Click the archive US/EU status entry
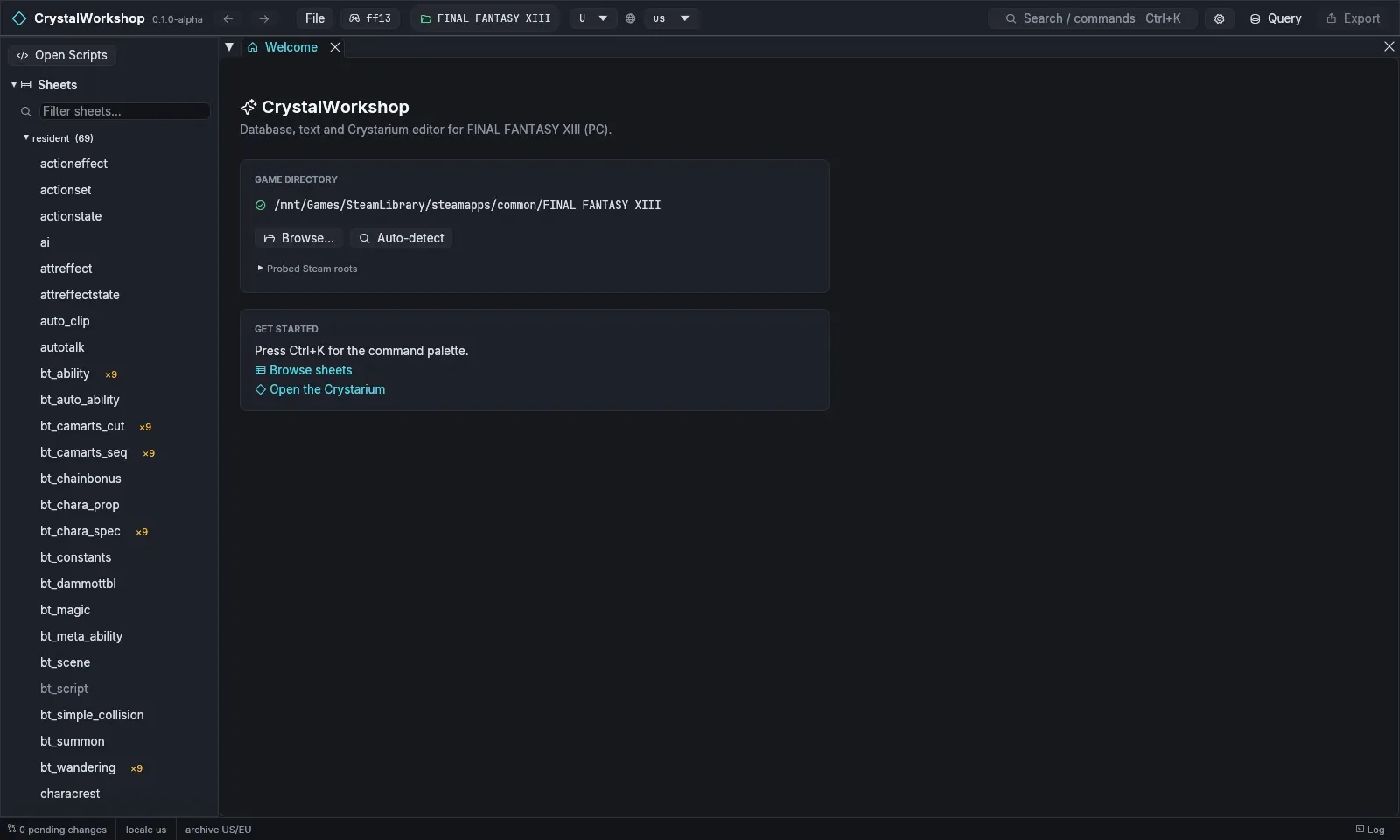The height and width of the screenshot is (840, 1400). coord(218,829)
